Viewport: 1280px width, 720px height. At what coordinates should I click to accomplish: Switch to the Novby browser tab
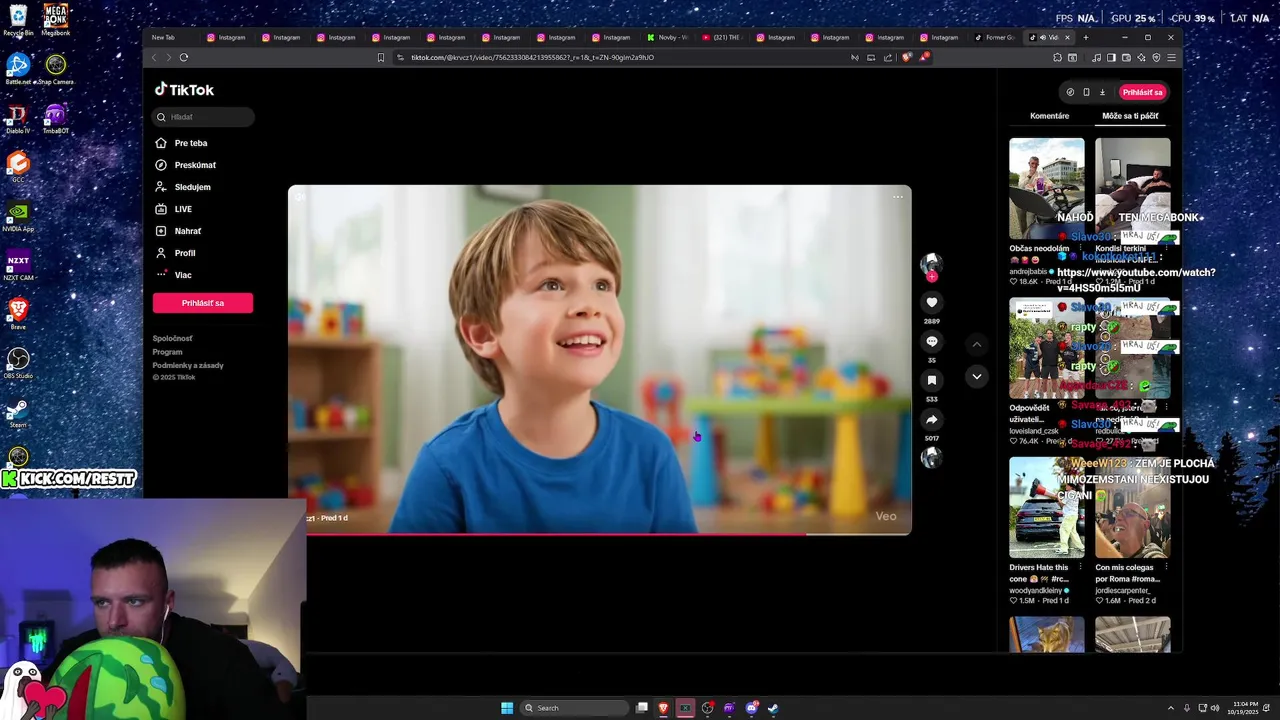coord(667,37)
